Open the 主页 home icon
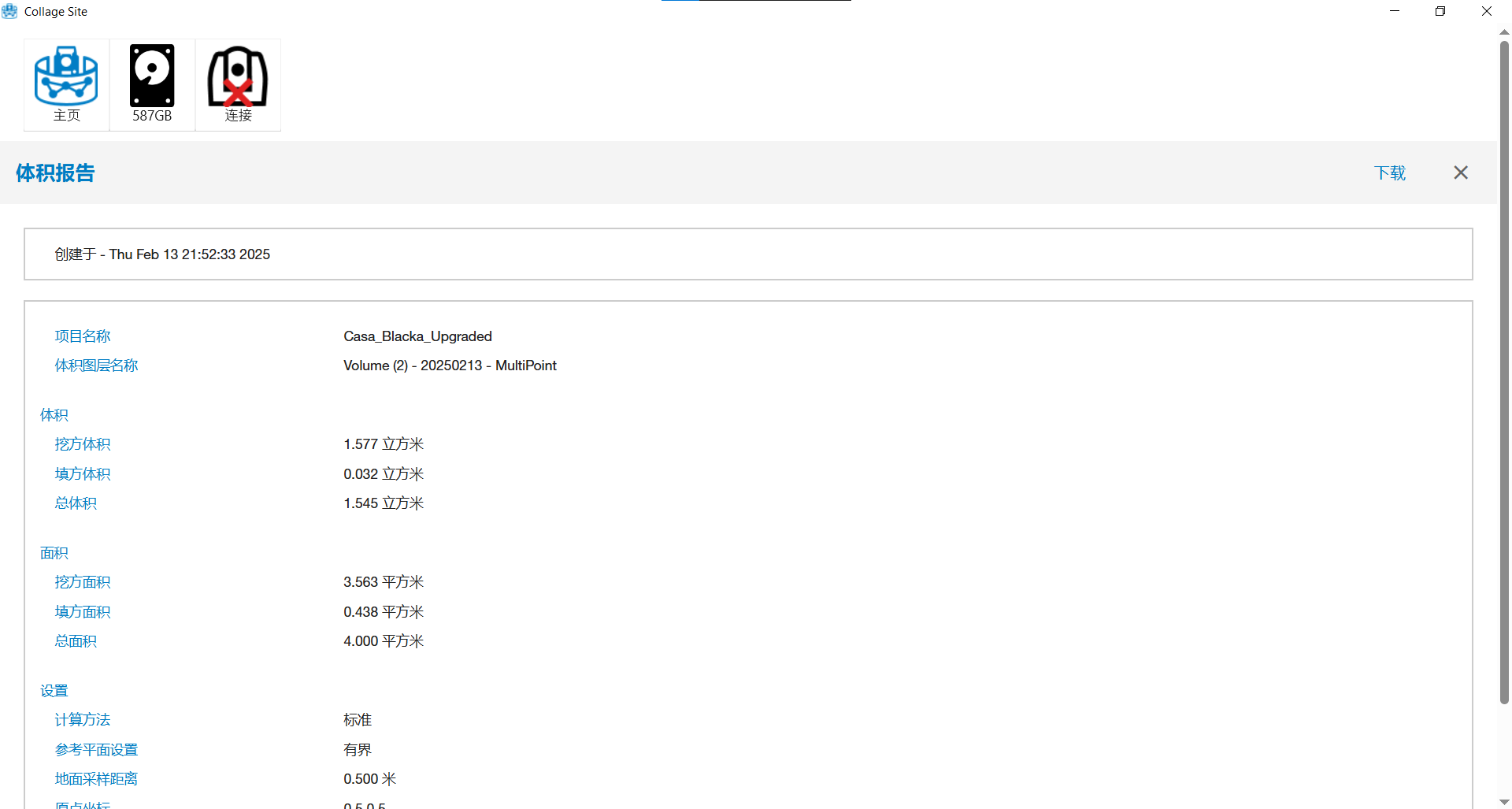 (66, 83)
